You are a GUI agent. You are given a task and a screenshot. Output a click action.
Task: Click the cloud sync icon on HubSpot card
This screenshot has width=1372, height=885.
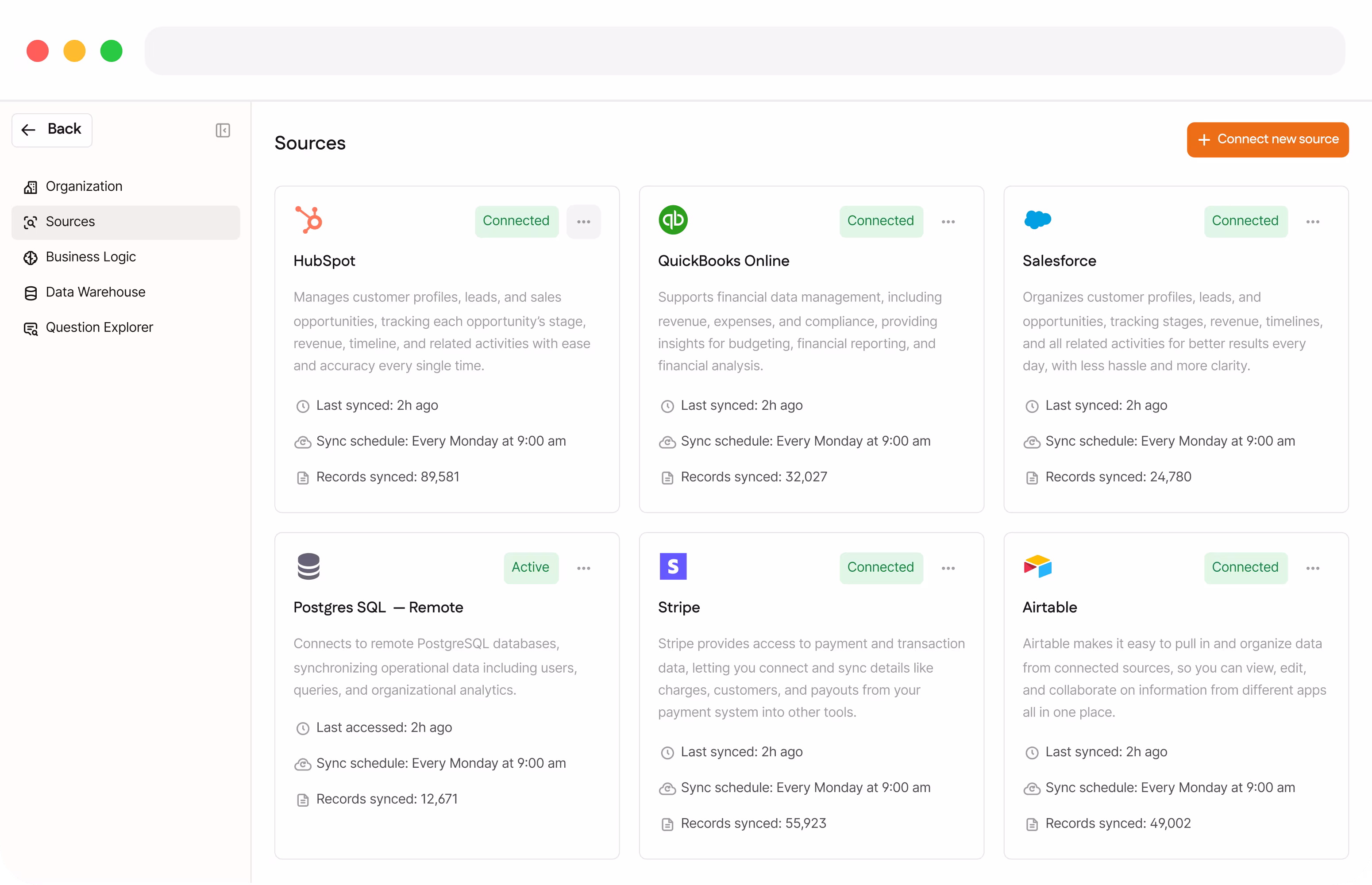303,442
